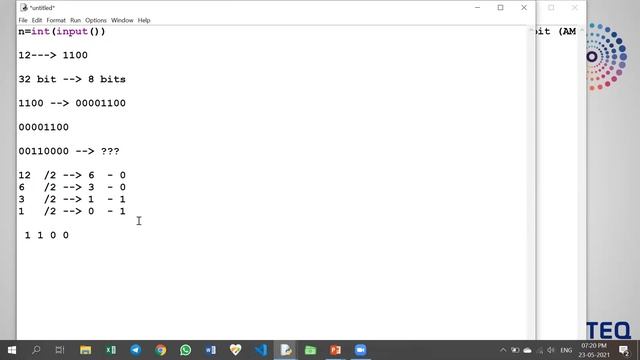Click the line 'n=int(input())'
The image size is (640, 360).
(62, 31)
